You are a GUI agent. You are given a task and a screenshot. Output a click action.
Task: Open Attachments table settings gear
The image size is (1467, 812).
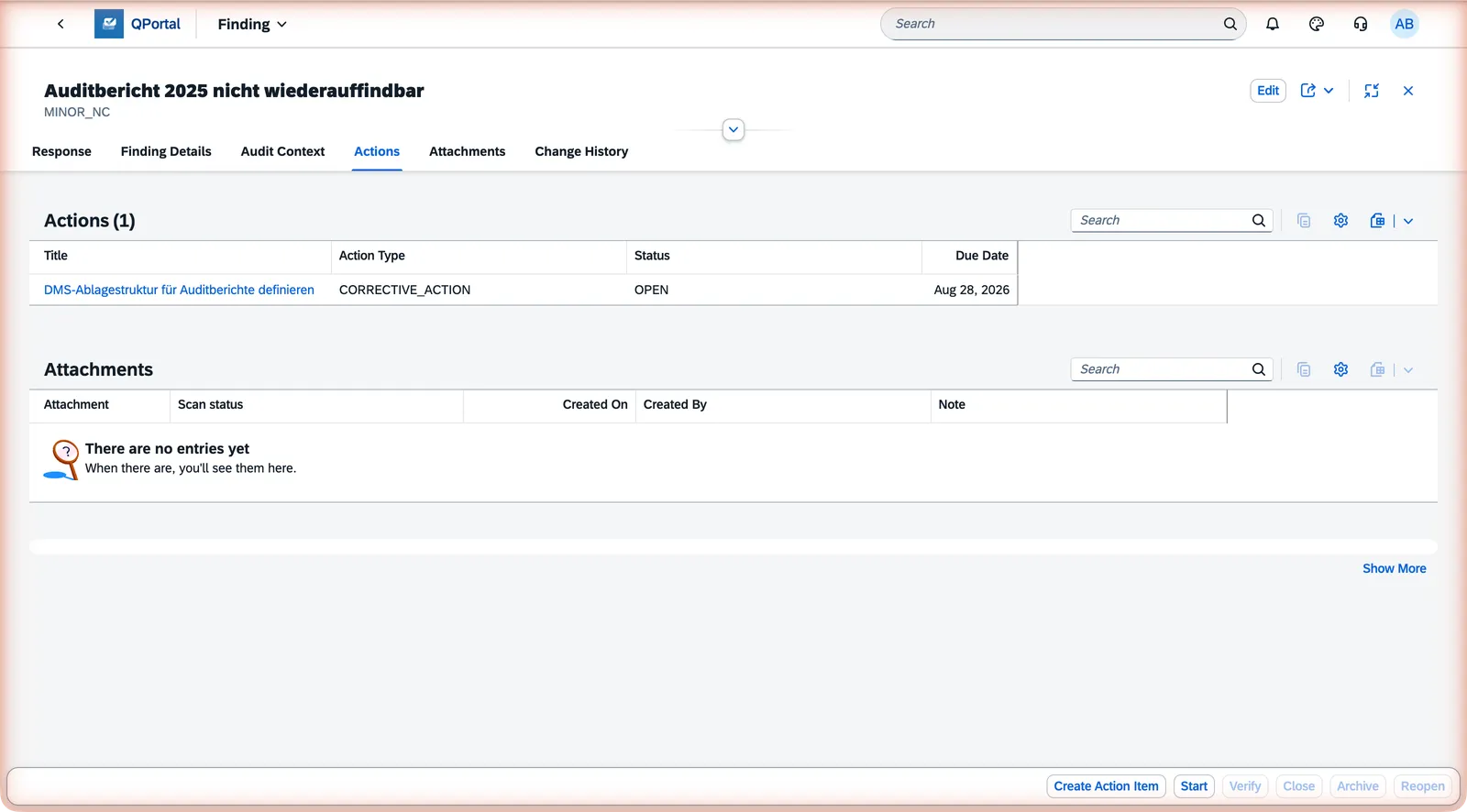(x=1340, y=369)
